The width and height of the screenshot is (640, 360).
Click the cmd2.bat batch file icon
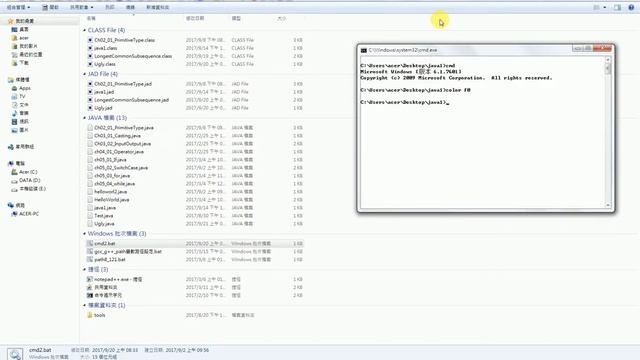[90, 243]
